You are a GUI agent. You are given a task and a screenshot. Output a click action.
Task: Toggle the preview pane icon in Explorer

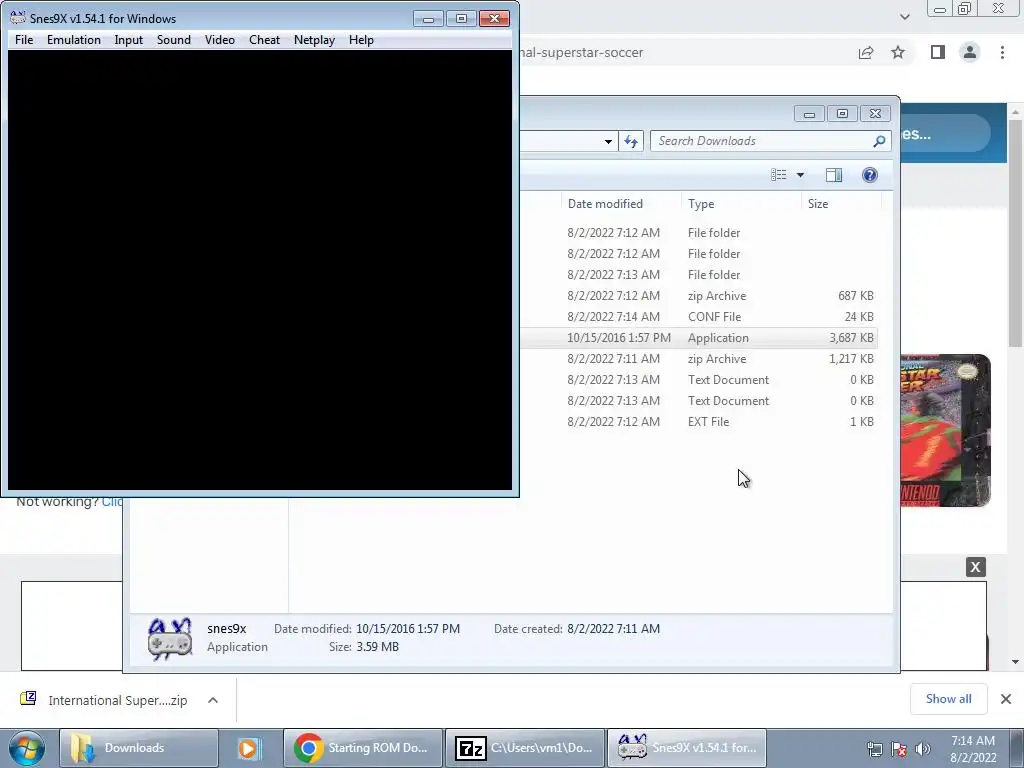(x=834, y=175)
